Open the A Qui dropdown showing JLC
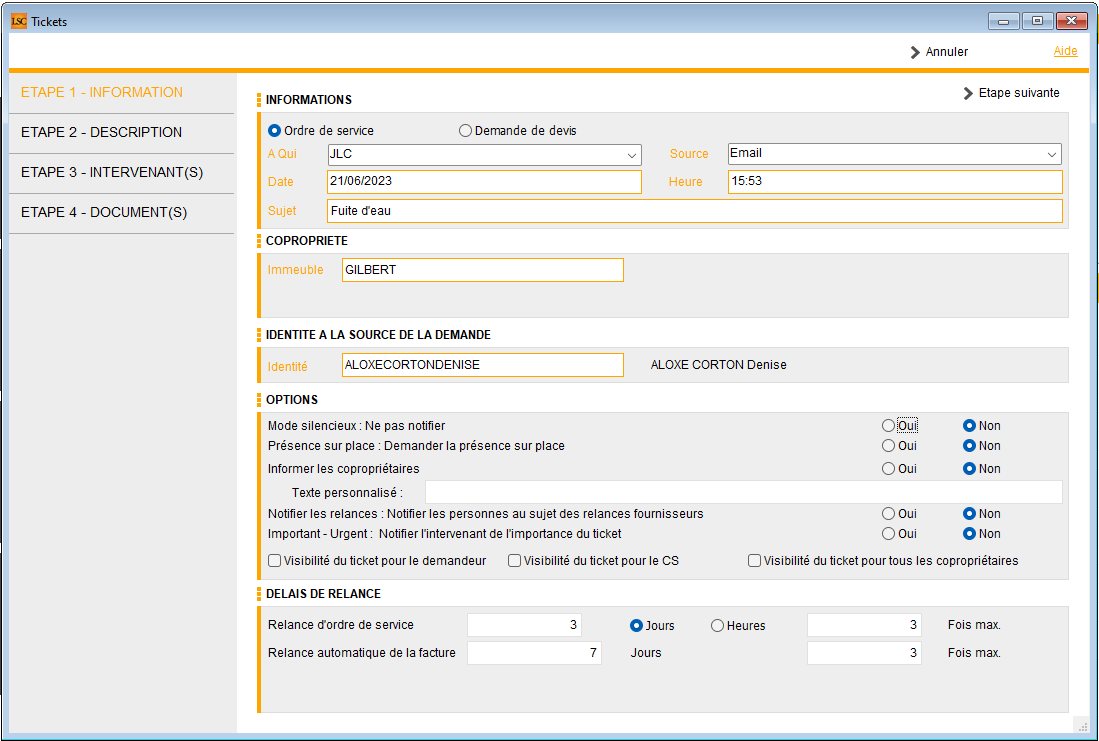This screenshot has width=1099, height=741. coord(484,155)
